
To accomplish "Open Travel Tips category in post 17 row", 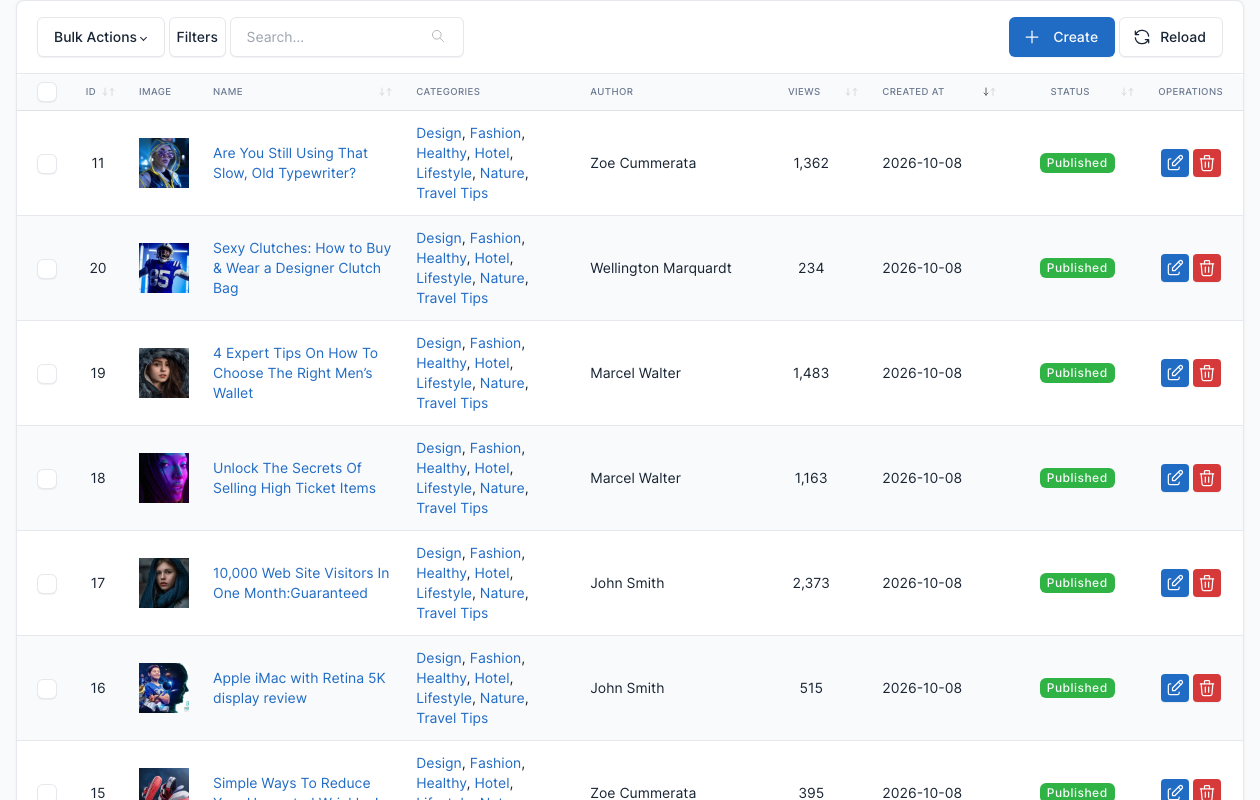I will click(x=452, y=613).
